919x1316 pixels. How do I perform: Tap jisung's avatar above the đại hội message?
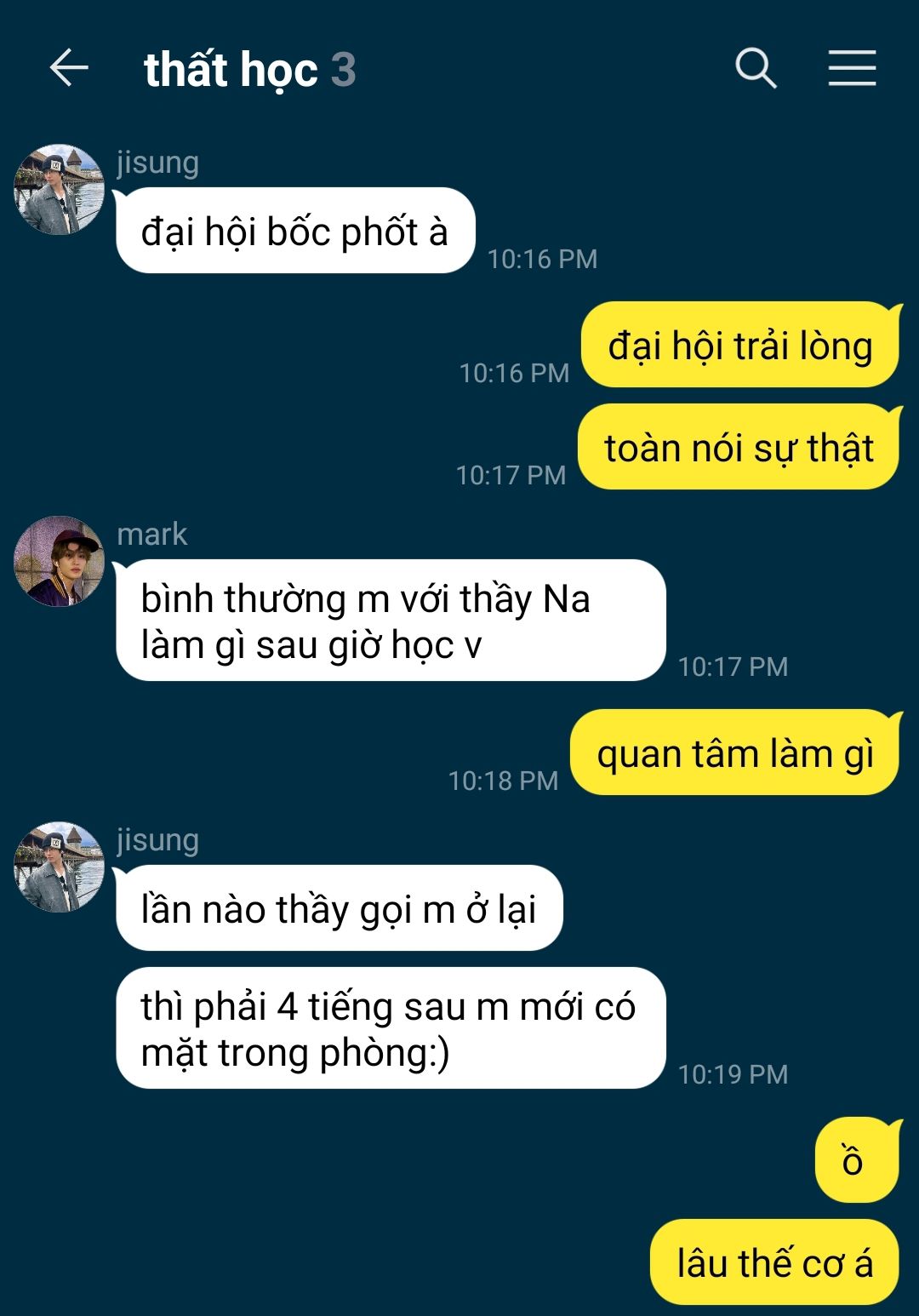pos(59,189)
